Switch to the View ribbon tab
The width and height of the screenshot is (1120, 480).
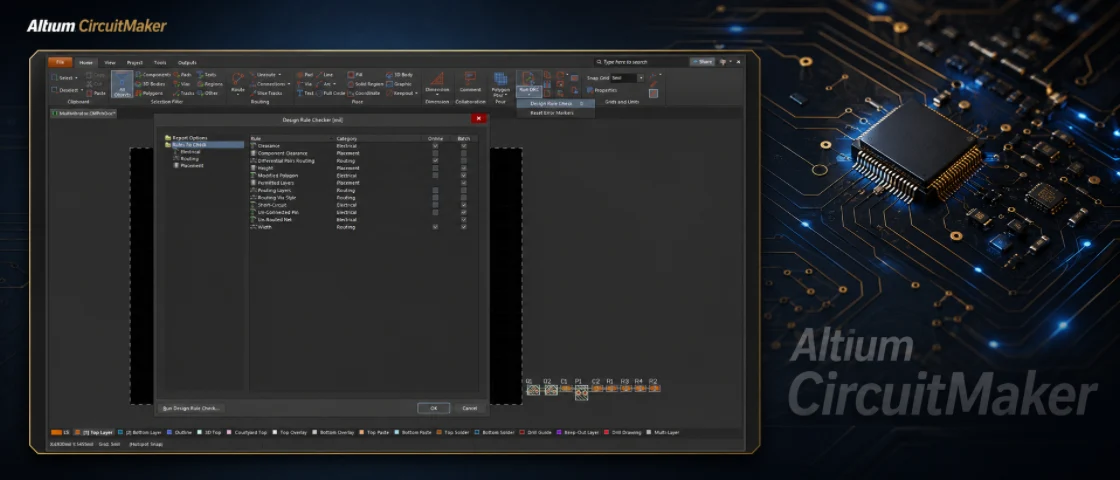(x=109, y=62)
